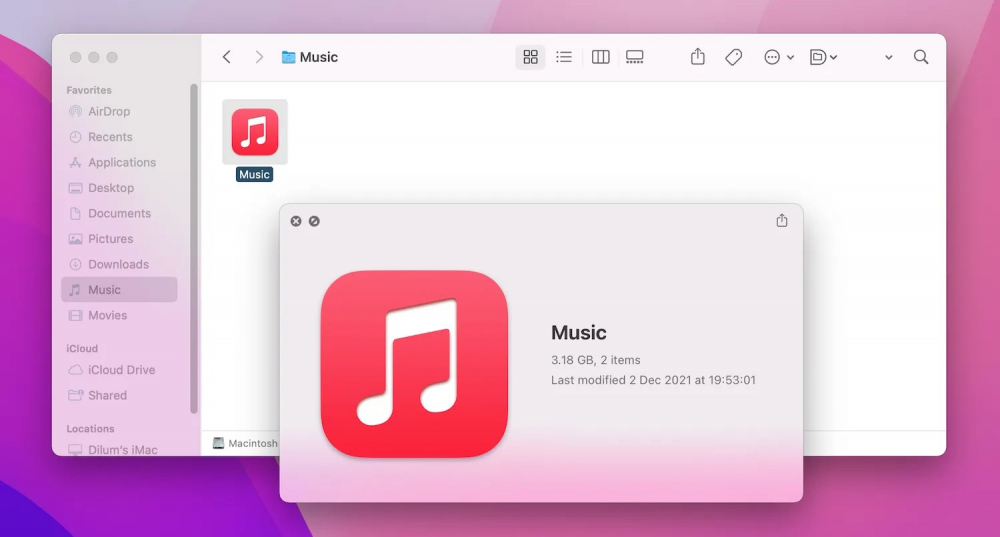Image resolution: width=1000 pixels, height=537 pixels.
Task: Switch Finder to icon view
Action: coord(531,57)
